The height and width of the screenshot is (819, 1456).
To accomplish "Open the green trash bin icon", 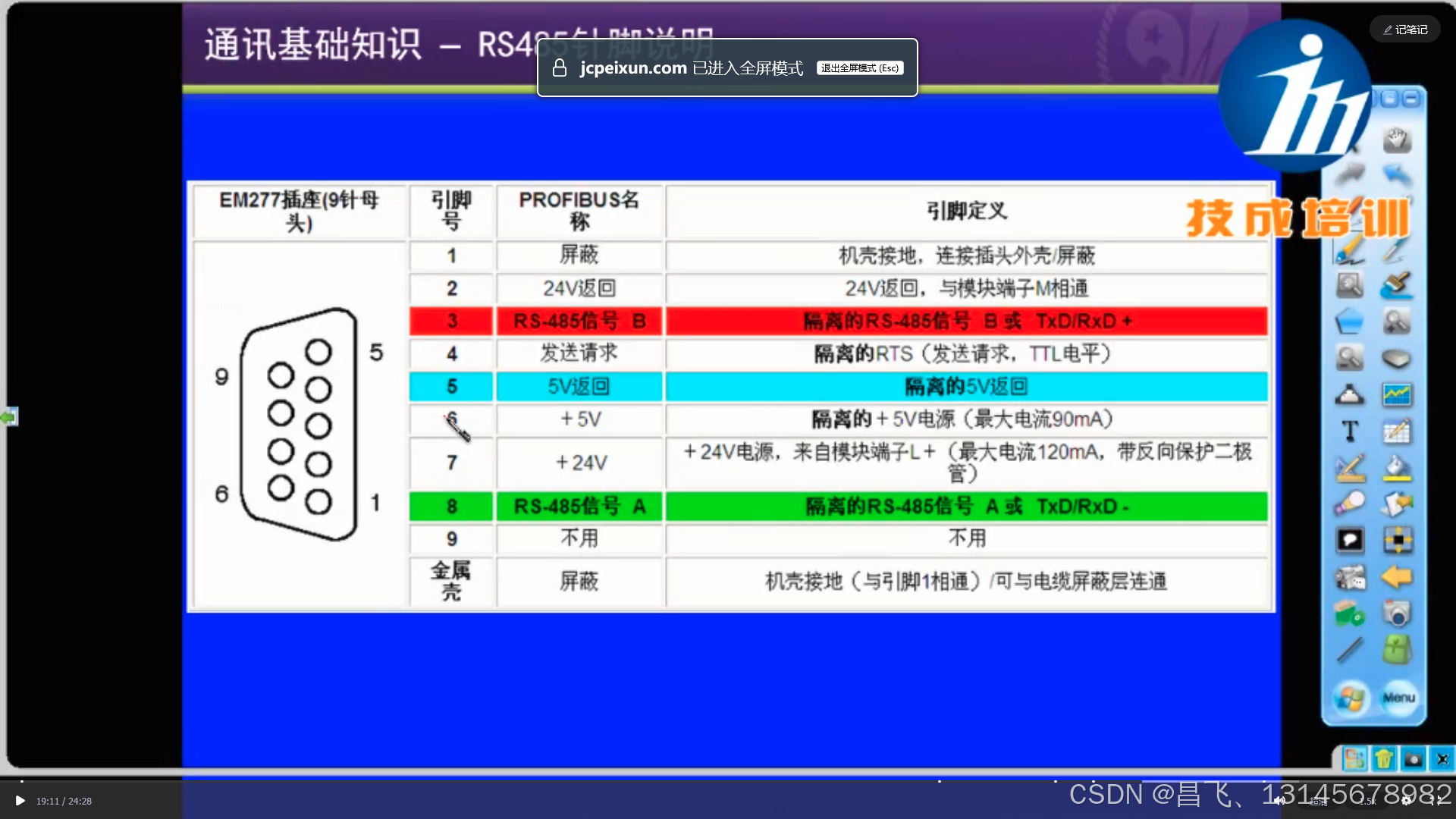I will click(1384, 758).
